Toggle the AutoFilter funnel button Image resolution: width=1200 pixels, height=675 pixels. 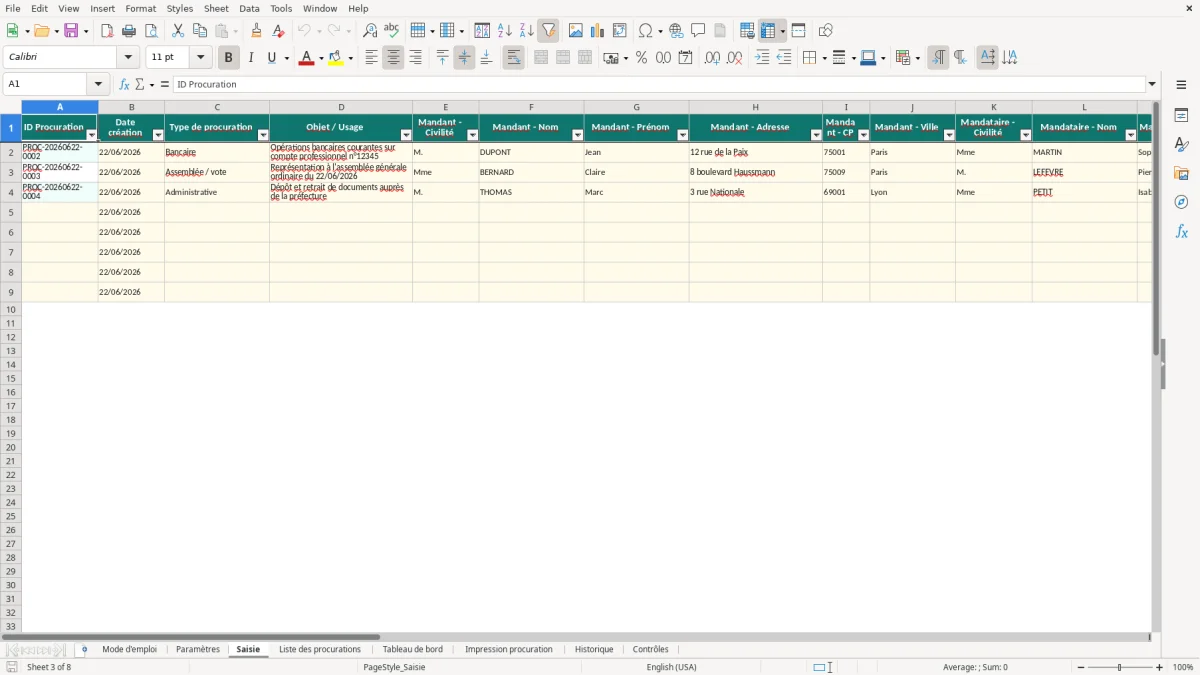click(x=548, y=31)
